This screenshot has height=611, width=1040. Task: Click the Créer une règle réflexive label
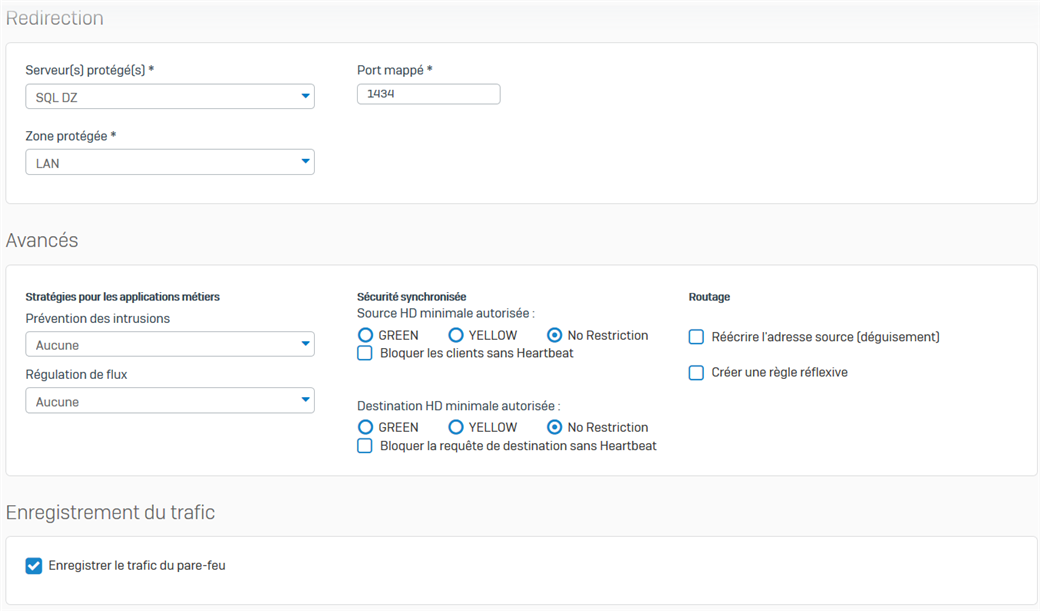[779, 372]
